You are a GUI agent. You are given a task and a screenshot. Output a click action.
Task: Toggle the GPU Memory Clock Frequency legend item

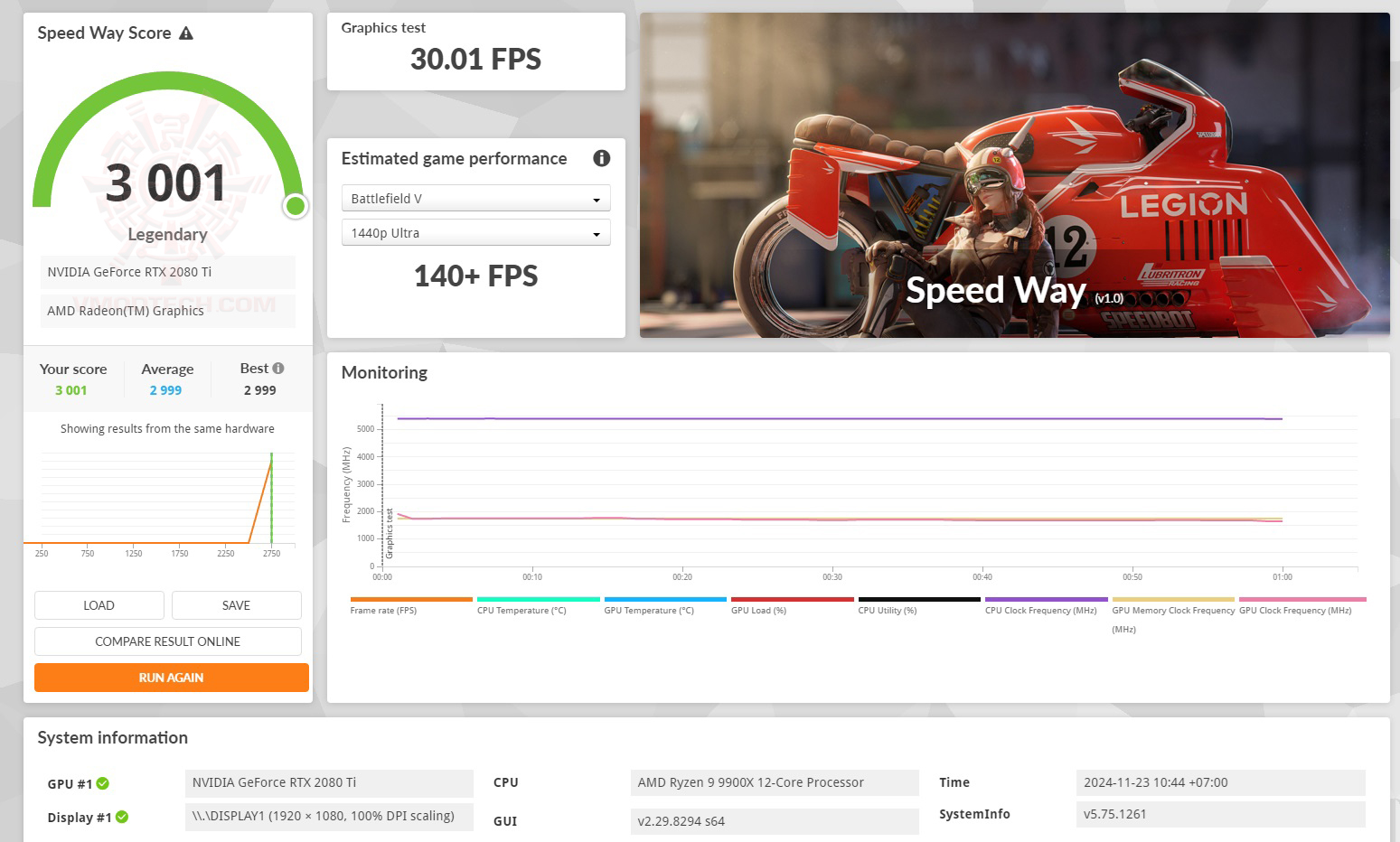pos(1173,615)
